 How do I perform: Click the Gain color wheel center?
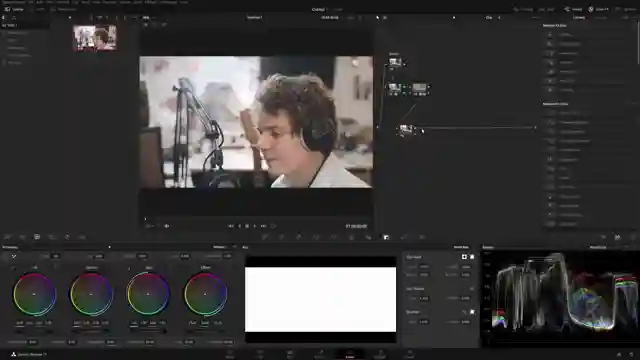click(148, 294)
